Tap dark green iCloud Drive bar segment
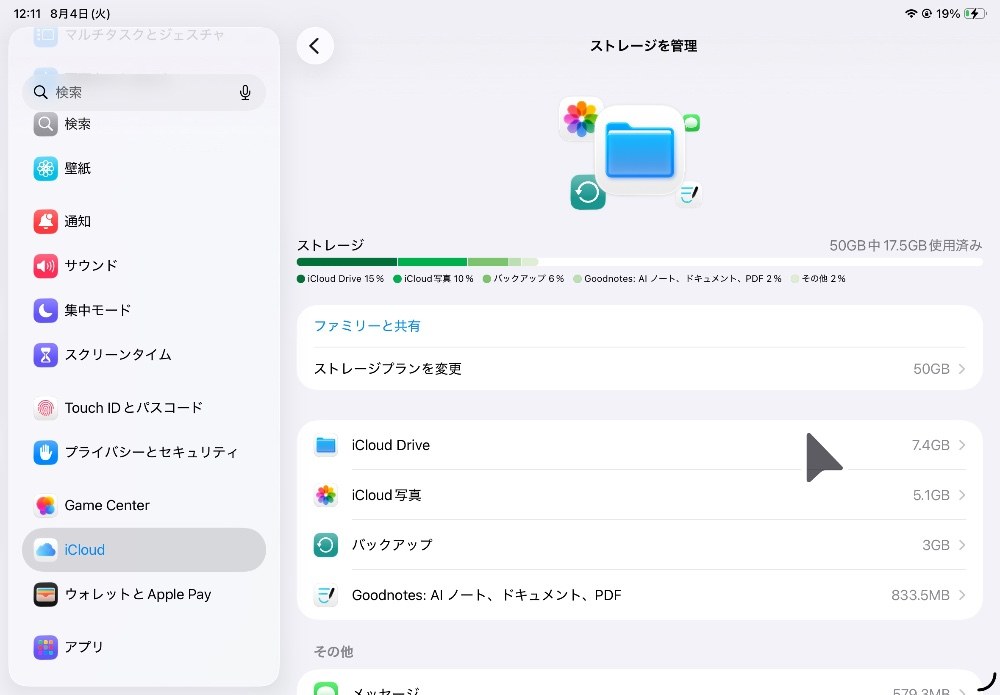Screen dimensions: 1000x695 click(x=347, y=262)
